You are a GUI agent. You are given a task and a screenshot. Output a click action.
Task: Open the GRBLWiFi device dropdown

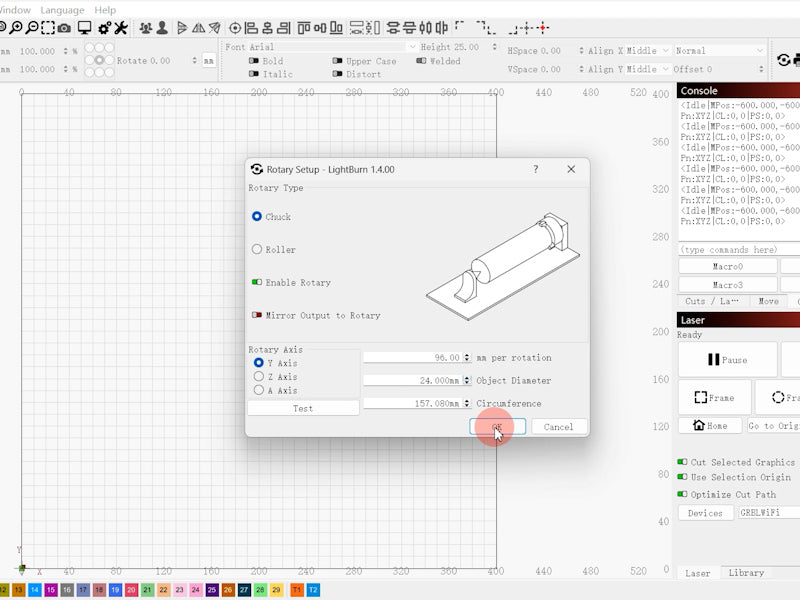tap(769, 513)
